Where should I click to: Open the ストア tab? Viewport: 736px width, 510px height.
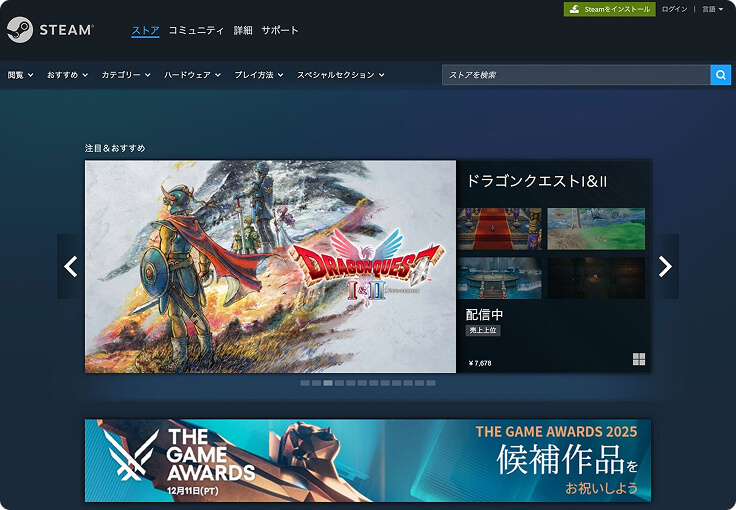146,30
